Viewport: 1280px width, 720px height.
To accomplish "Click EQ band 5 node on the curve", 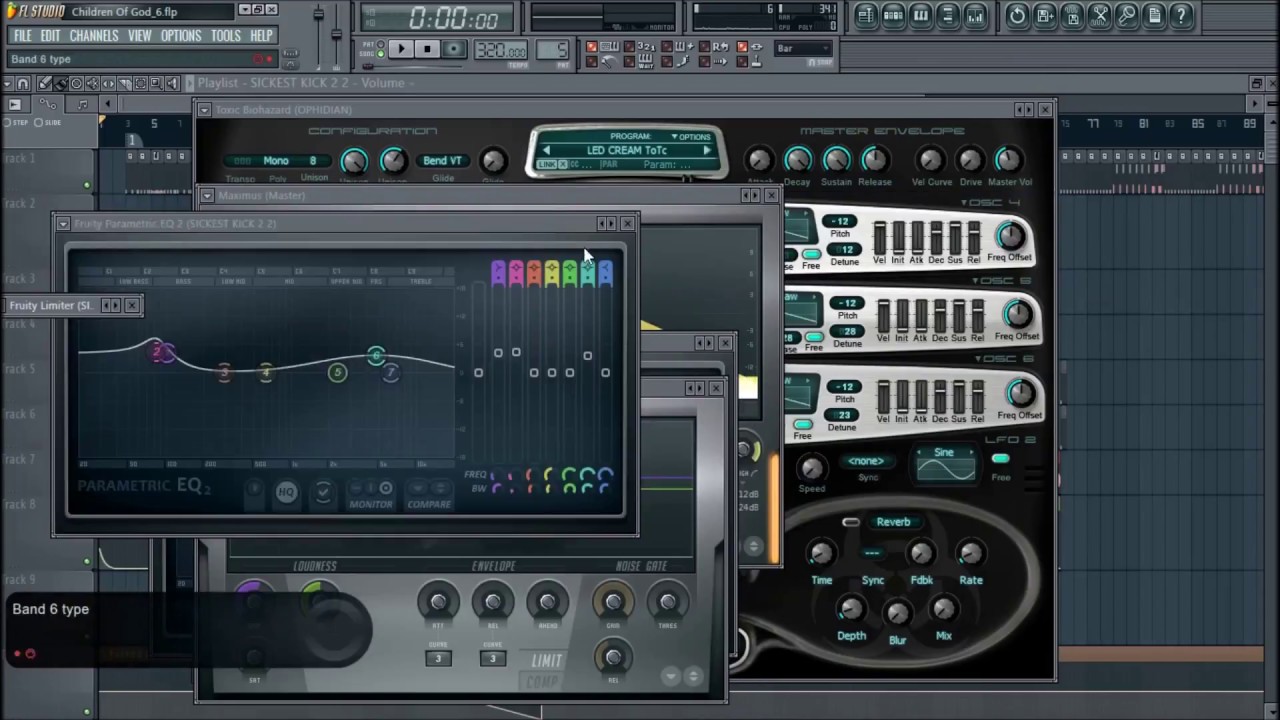I will (337, 372).
